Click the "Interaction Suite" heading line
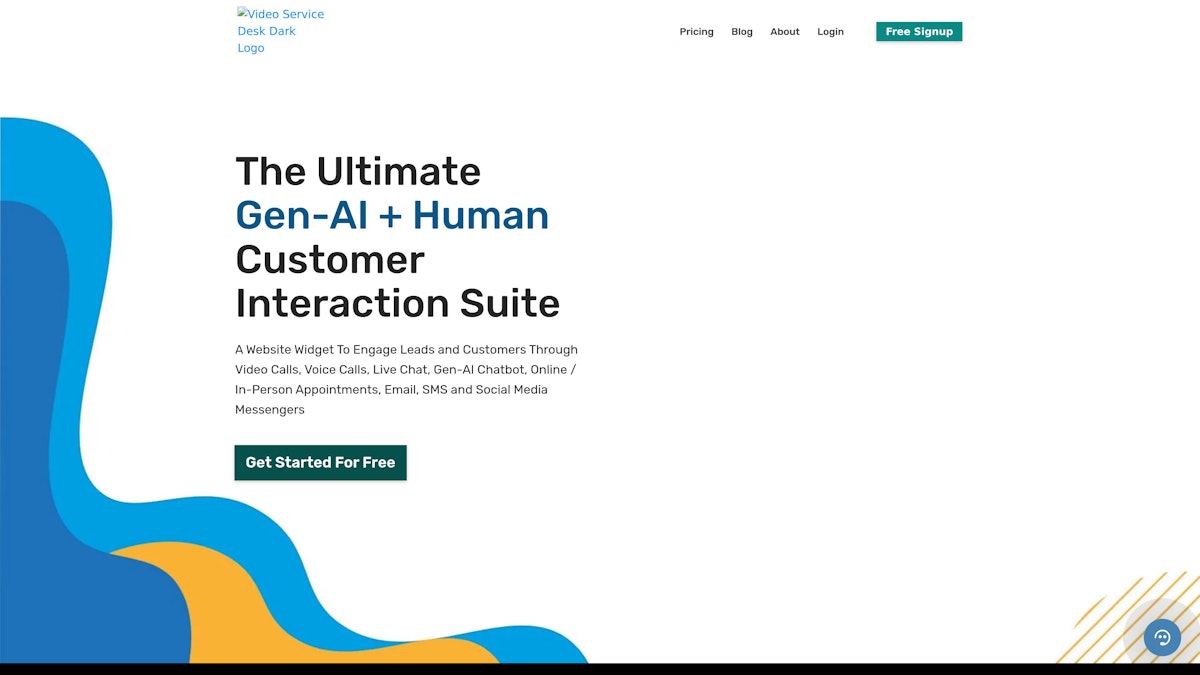Image resolution: width=1200 pixels, height=675 pixels. pyautogui.click(x=397, y=303)
